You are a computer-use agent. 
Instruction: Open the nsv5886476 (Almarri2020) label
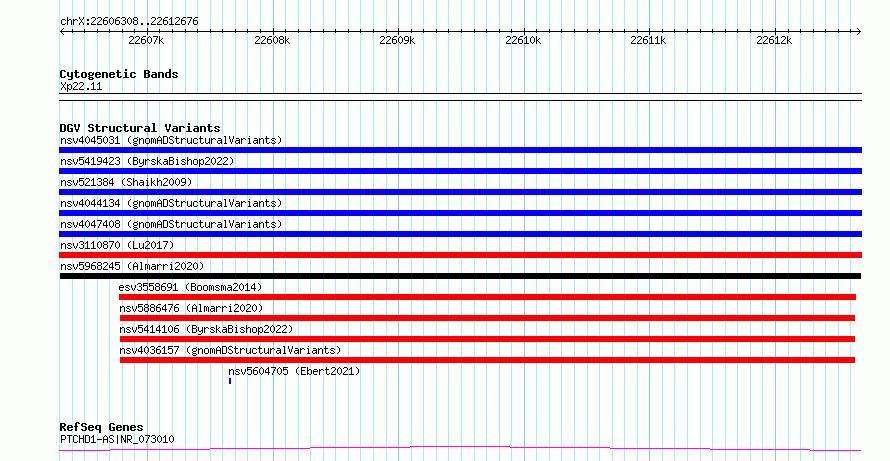point(191,308)
